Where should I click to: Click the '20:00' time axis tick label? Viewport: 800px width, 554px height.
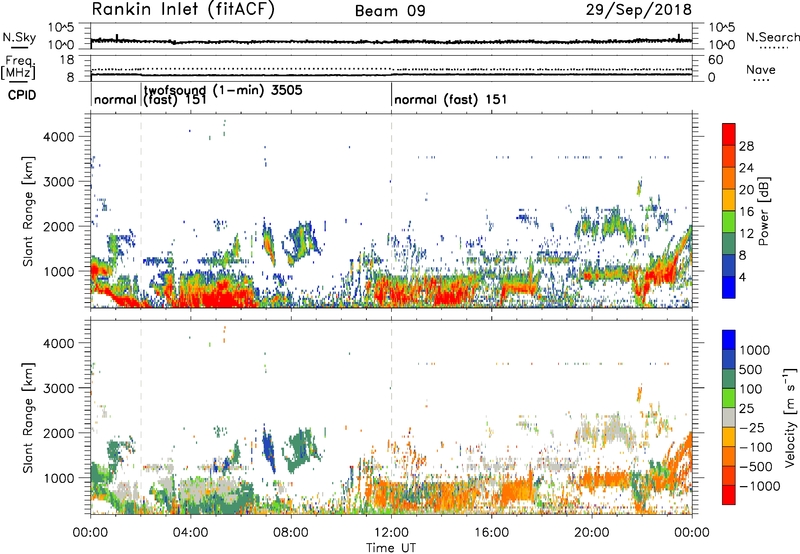pos(592,533)
